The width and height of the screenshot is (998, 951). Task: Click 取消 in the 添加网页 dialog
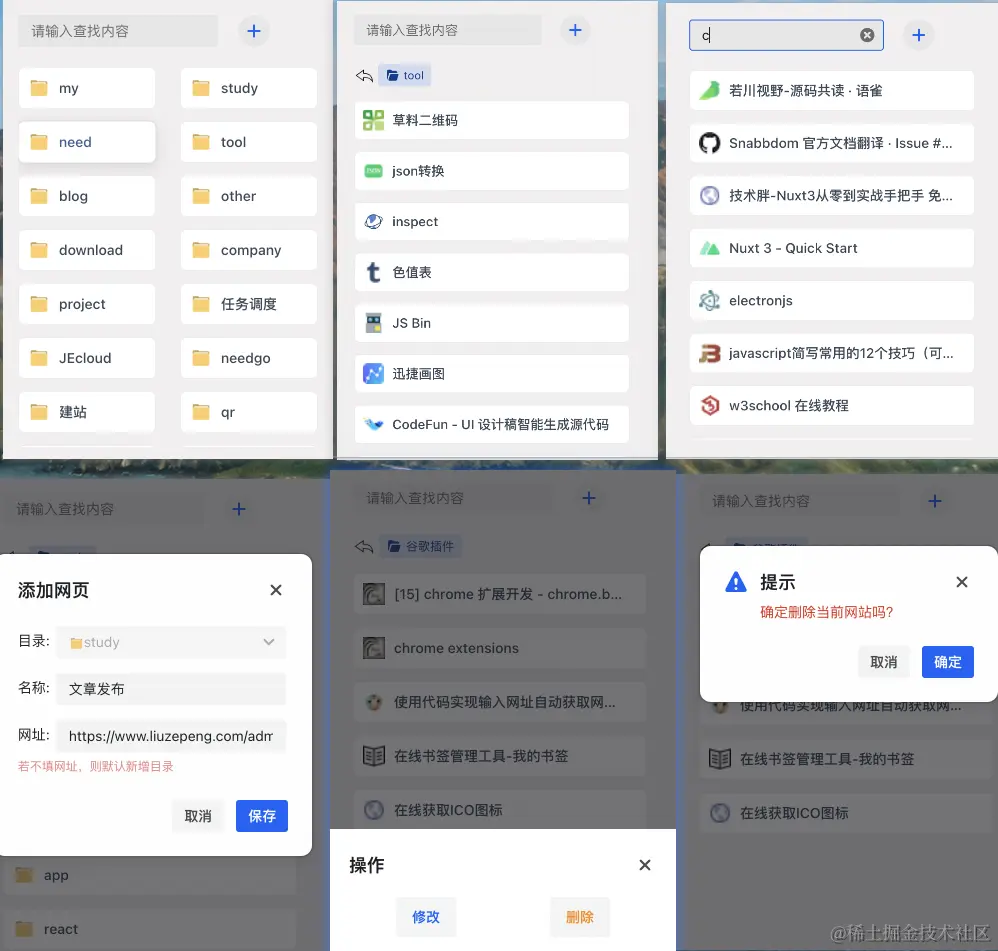pyautogui.click(x=198, y=816)
